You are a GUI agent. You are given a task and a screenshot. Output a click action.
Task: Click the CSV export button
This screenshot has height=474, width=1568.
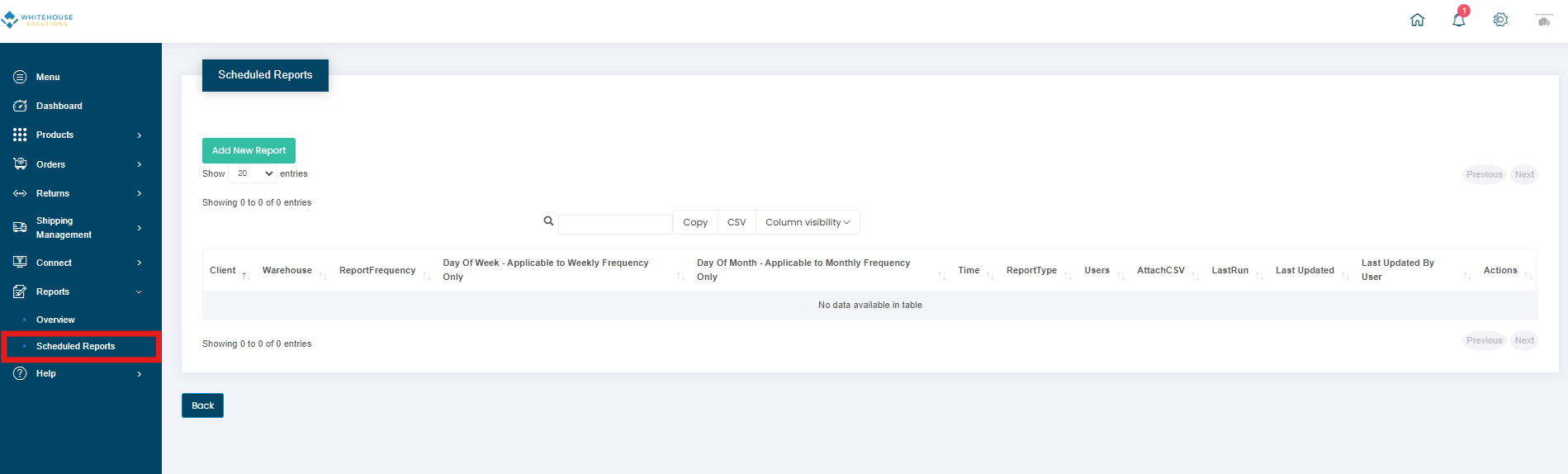[737, 222]
